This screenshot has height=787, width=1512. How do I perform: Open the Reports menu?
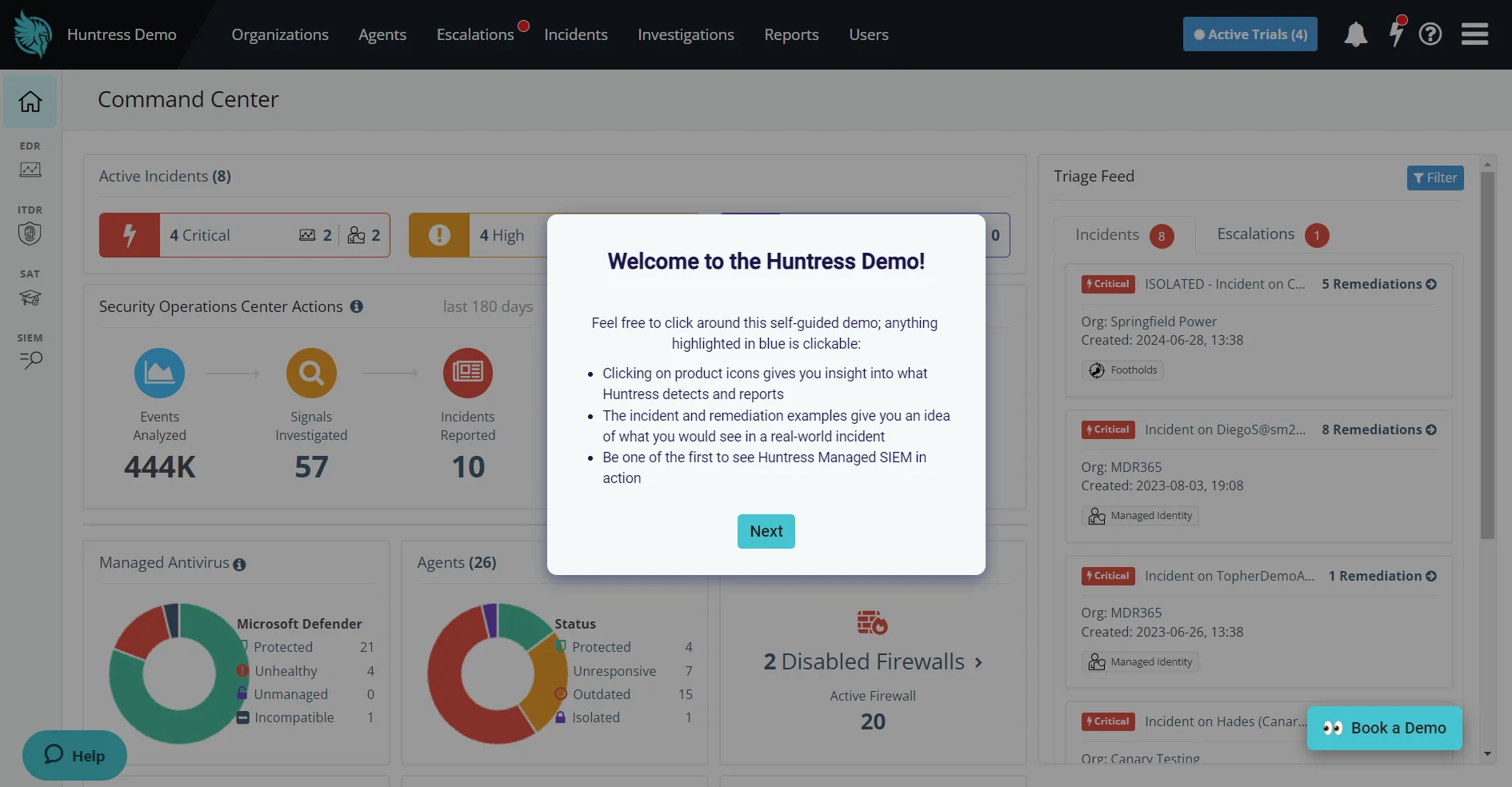coord(791,34)
